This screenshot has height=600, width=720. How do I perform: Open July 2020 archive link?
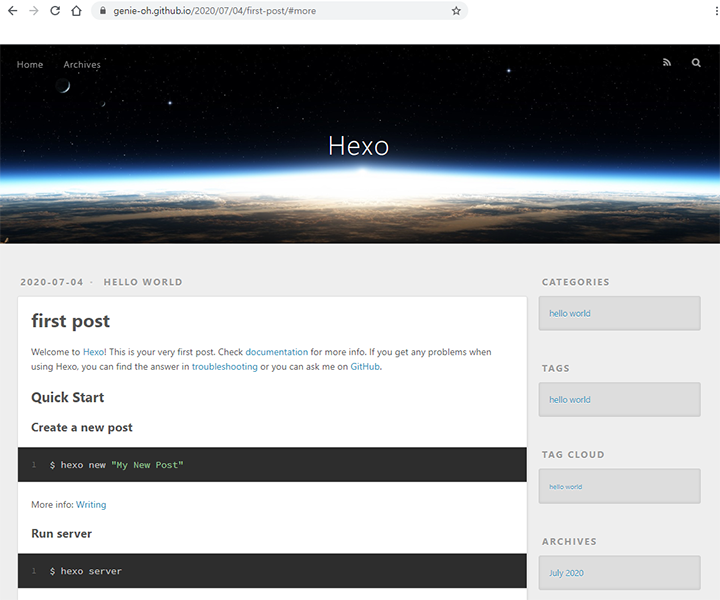click(x=566, y=573)
